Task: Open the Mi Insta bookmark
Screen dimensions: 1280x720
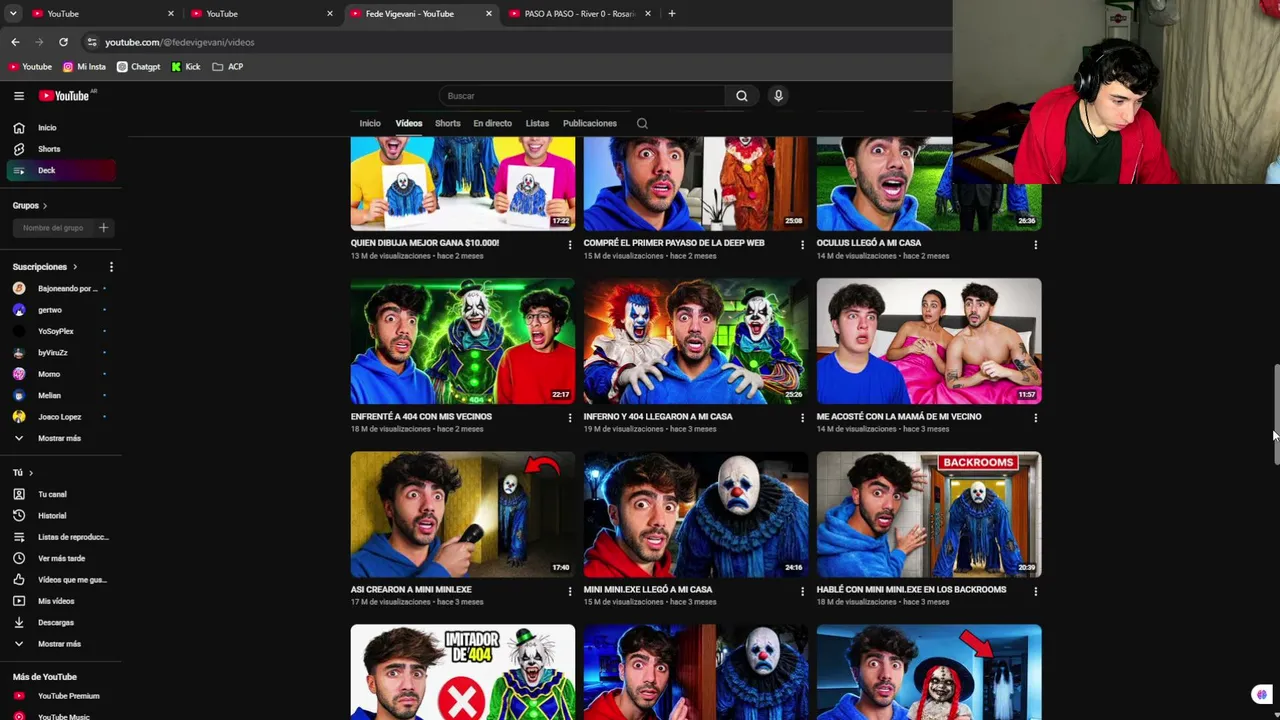Action: point(84,67)
